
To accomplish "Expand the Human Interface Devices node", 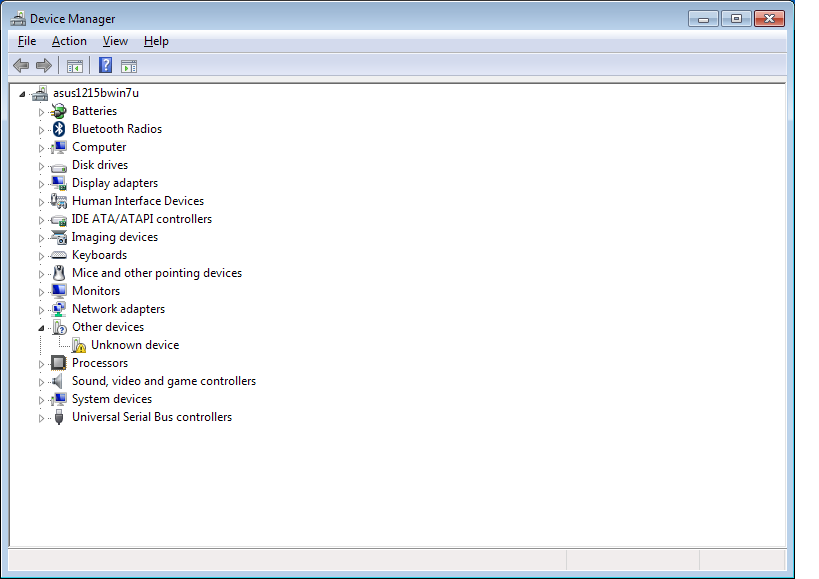I will (x=41, y=202).
